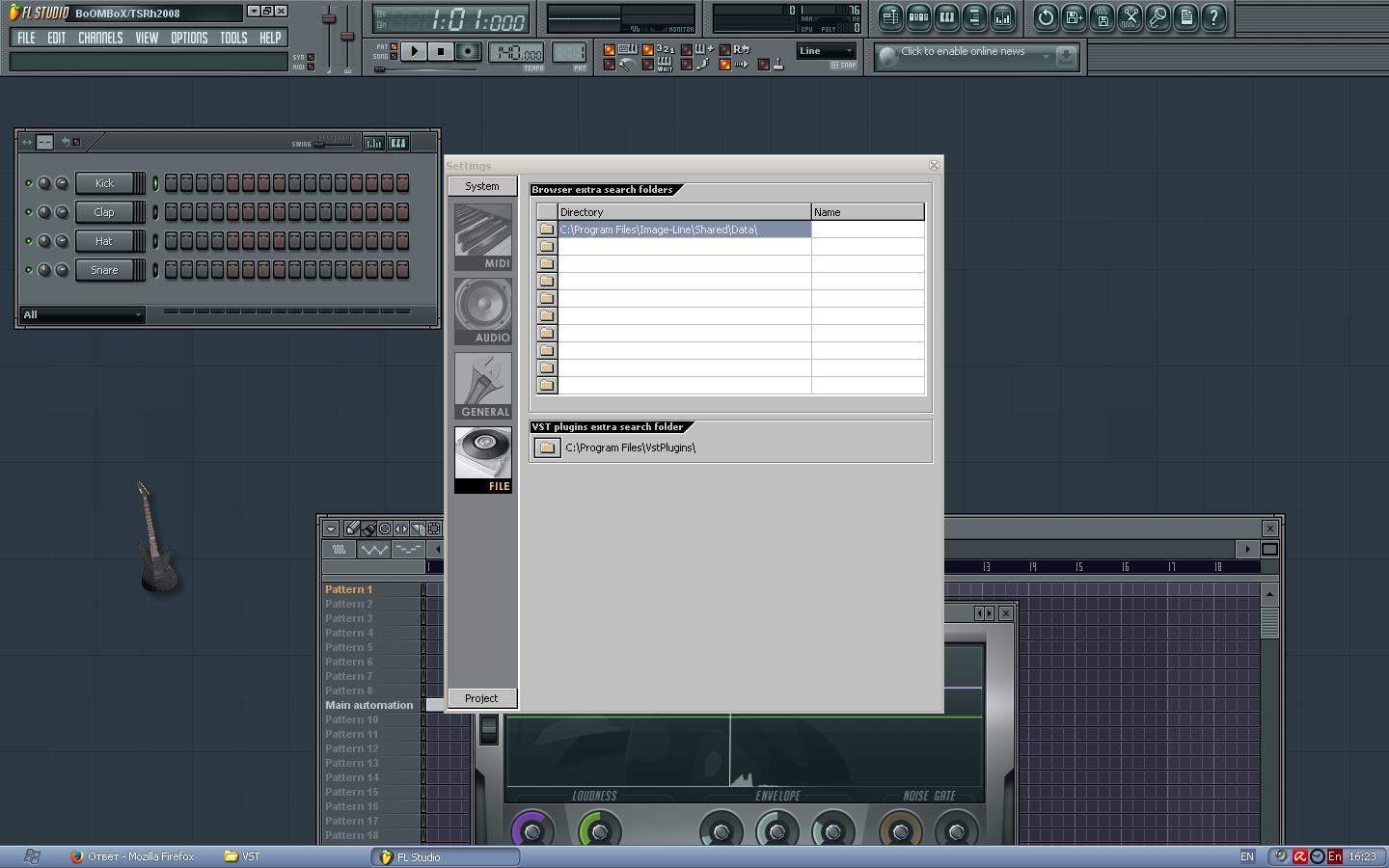This screenshot has height=868, width=1389.
Task: Open the help question mark icon
Action: pyautogui.click(x=1213, y=16)
